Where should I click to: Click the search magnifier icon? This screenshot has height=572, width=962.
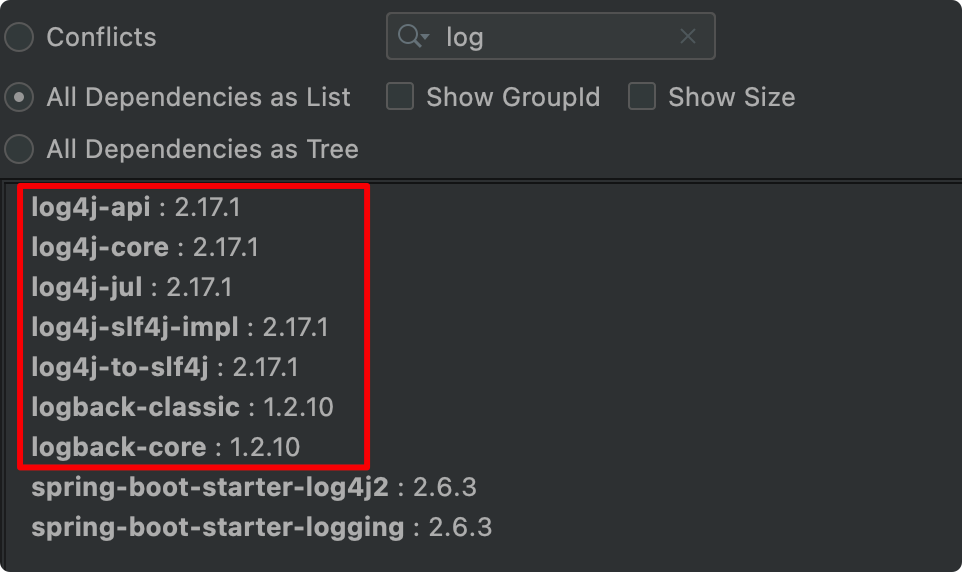(409, 37)
